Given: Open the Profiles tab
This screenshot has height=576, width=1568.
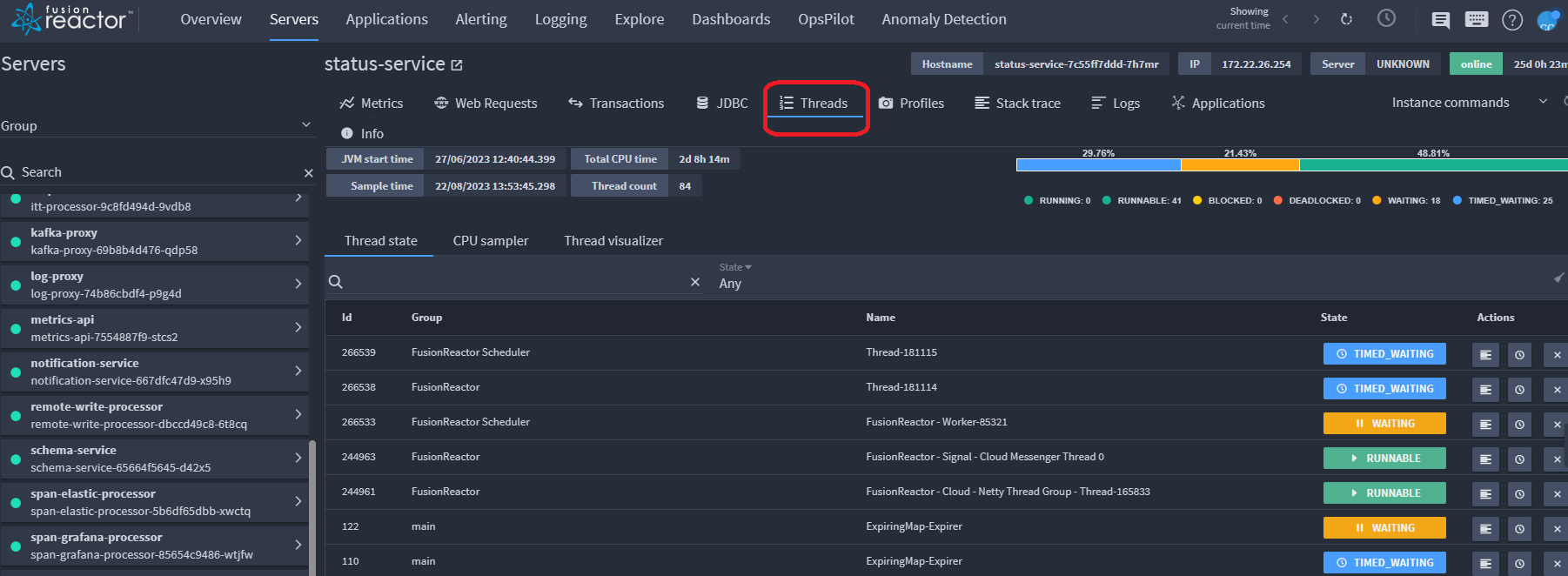Looking at the screenshot, I should click(911, 103).
